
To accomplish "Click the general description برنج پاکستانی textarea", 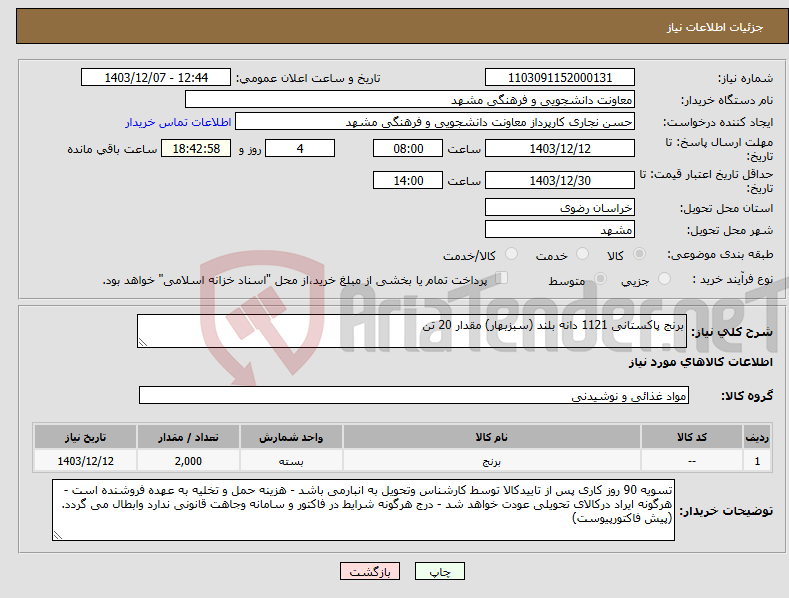I will [x=412, y=331].
